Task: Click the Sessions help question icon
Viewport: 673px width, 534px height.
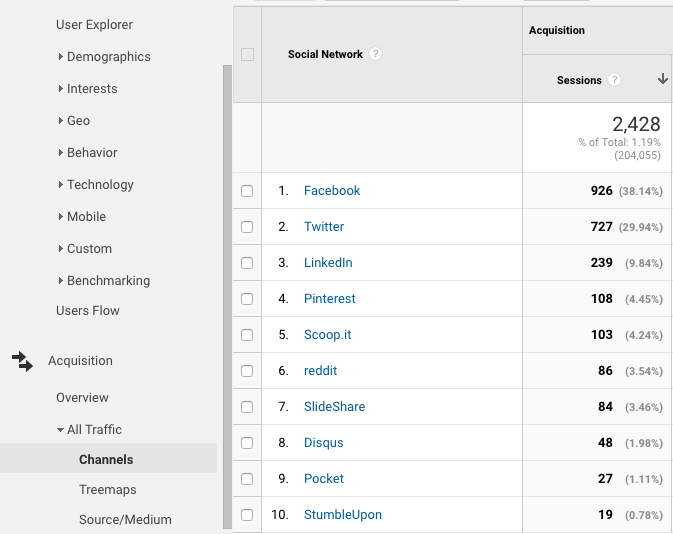Action: (614, 80)
